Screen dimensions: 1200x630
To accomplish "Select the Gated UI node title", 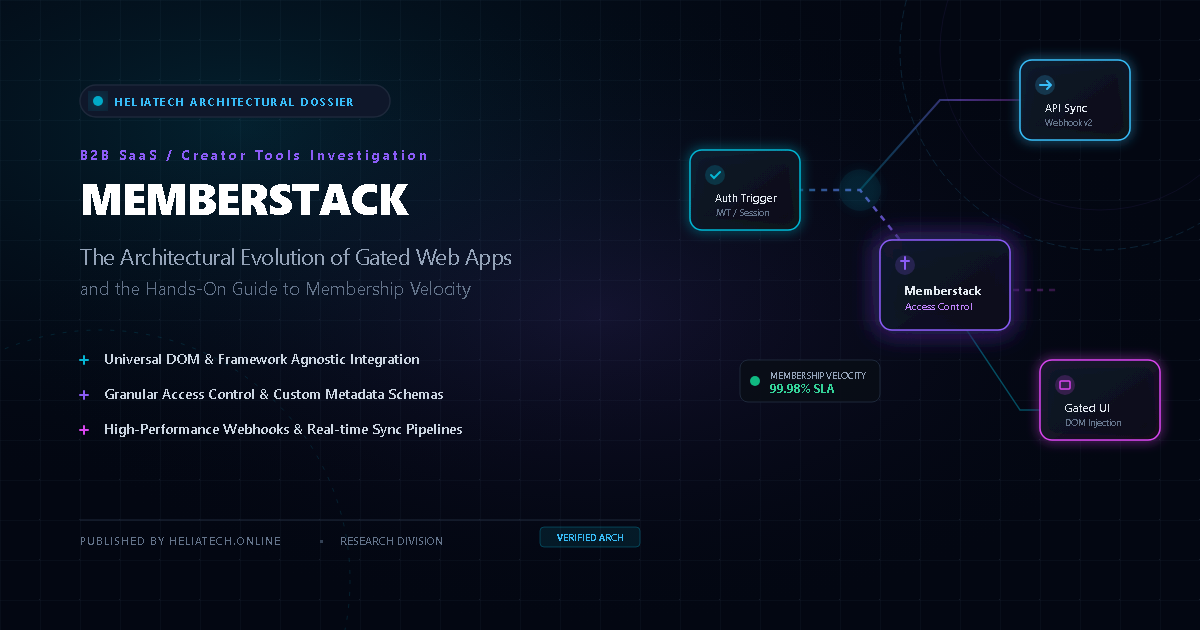I will (1087, 408).
